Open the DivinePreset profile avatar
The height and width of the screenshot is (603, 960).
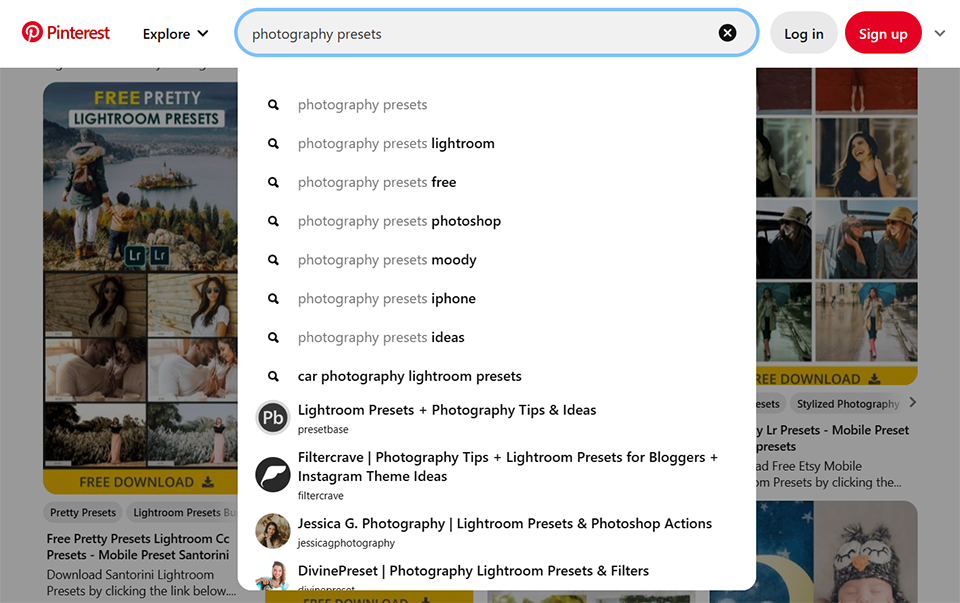(x=272, y=576)
